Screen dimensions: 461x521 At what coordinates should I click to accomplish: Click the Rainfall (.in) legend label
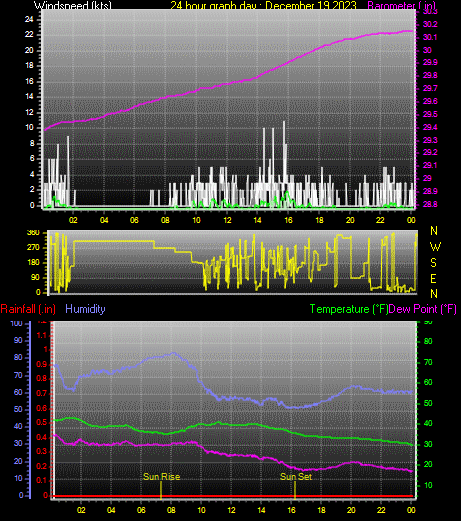[28, 309]
